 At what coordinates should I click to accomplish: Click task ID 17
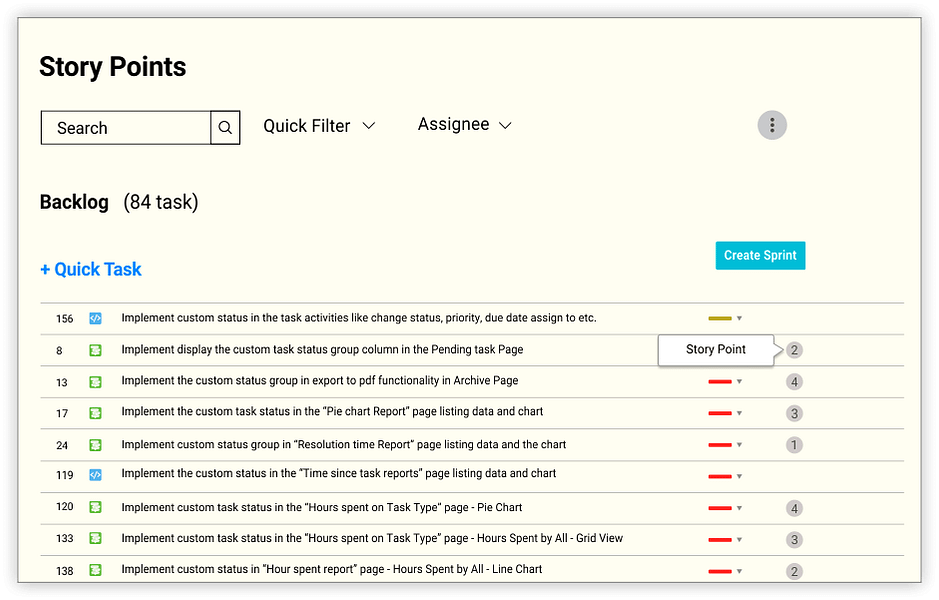click(62, 414)
